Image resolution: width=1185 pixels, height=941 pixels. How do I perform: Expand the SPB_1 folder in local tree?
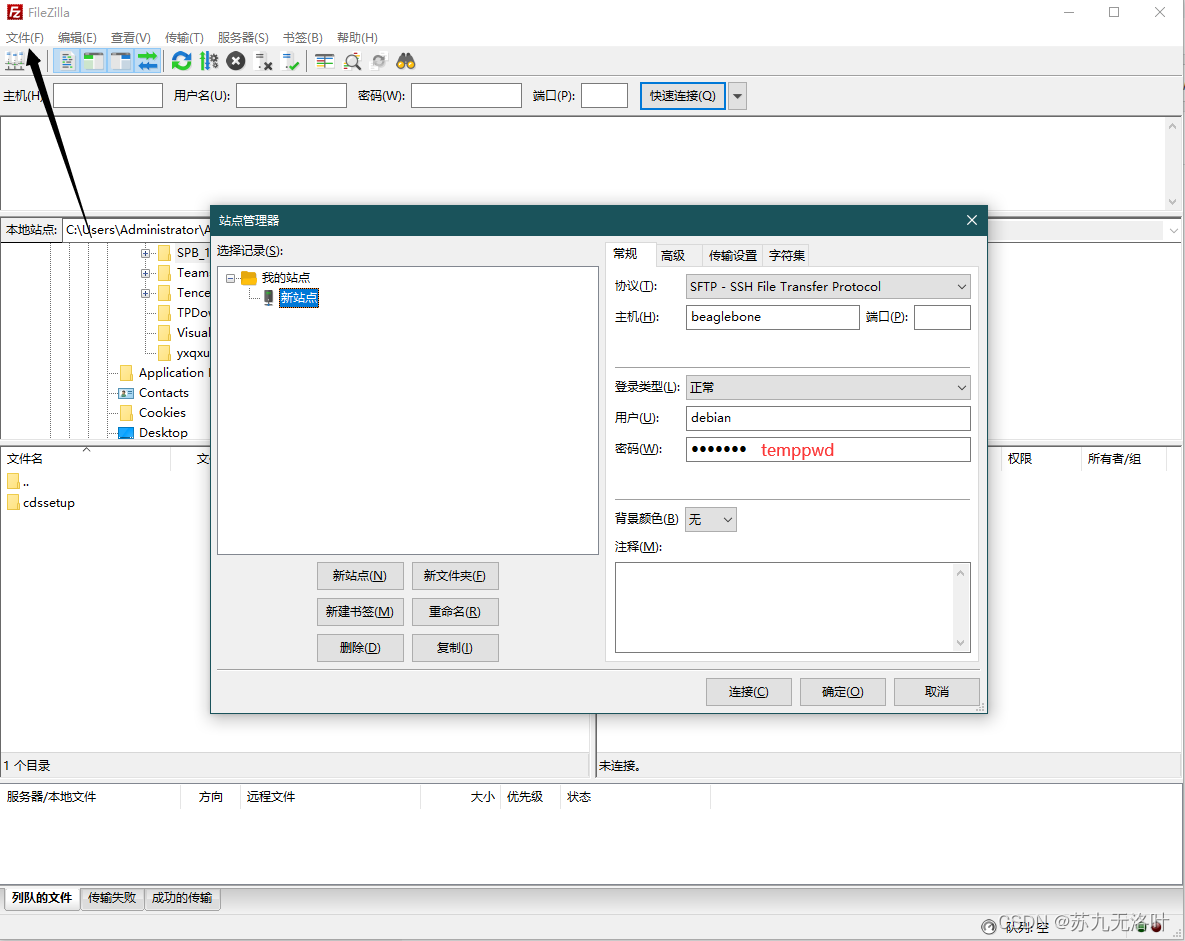[145, 253]
